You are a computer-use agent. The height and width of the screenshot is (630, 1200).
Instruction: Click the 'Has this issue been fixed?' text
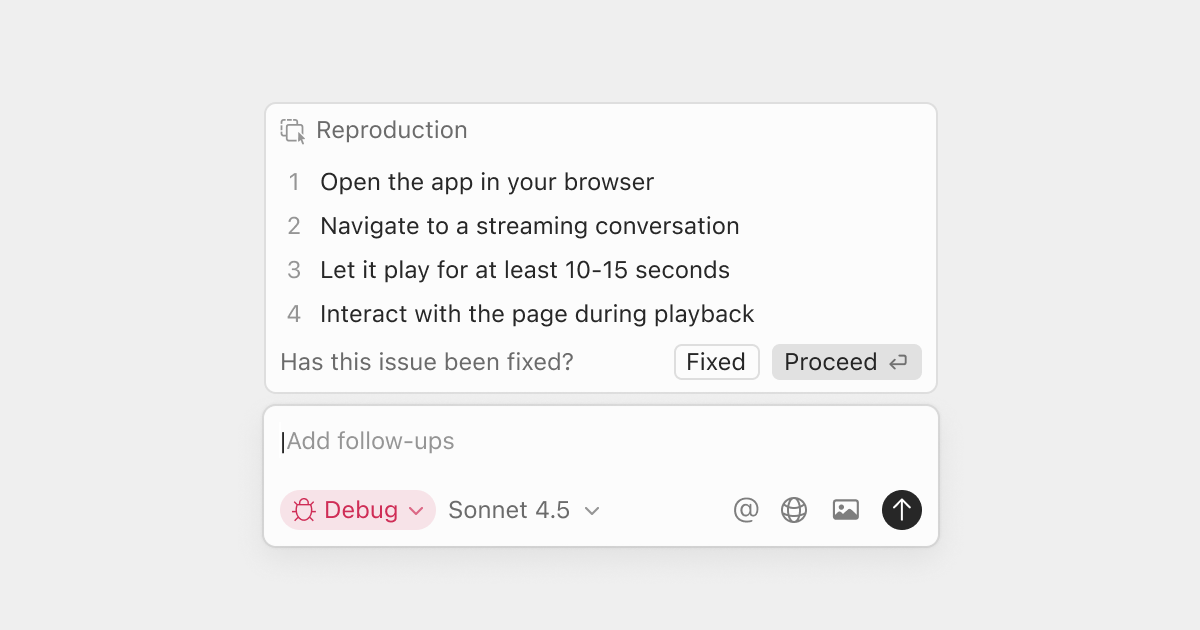point(427,362)
